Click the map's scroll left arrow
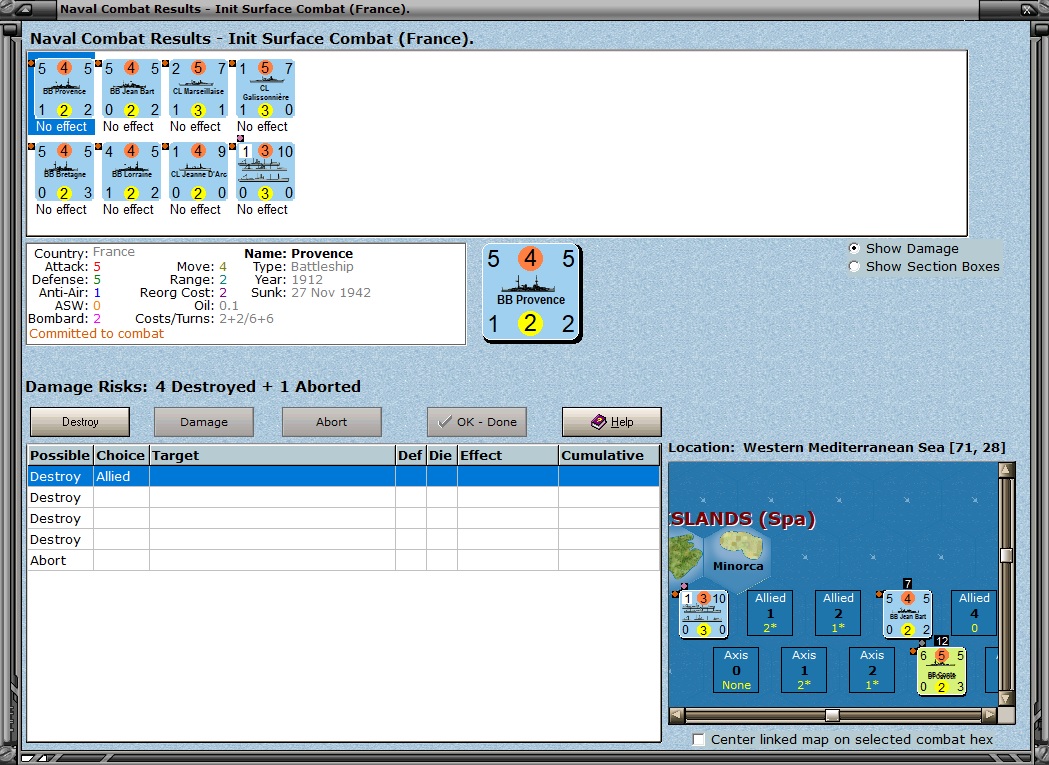Viewport: 1049px width, 765px height. tap(677, 715)
